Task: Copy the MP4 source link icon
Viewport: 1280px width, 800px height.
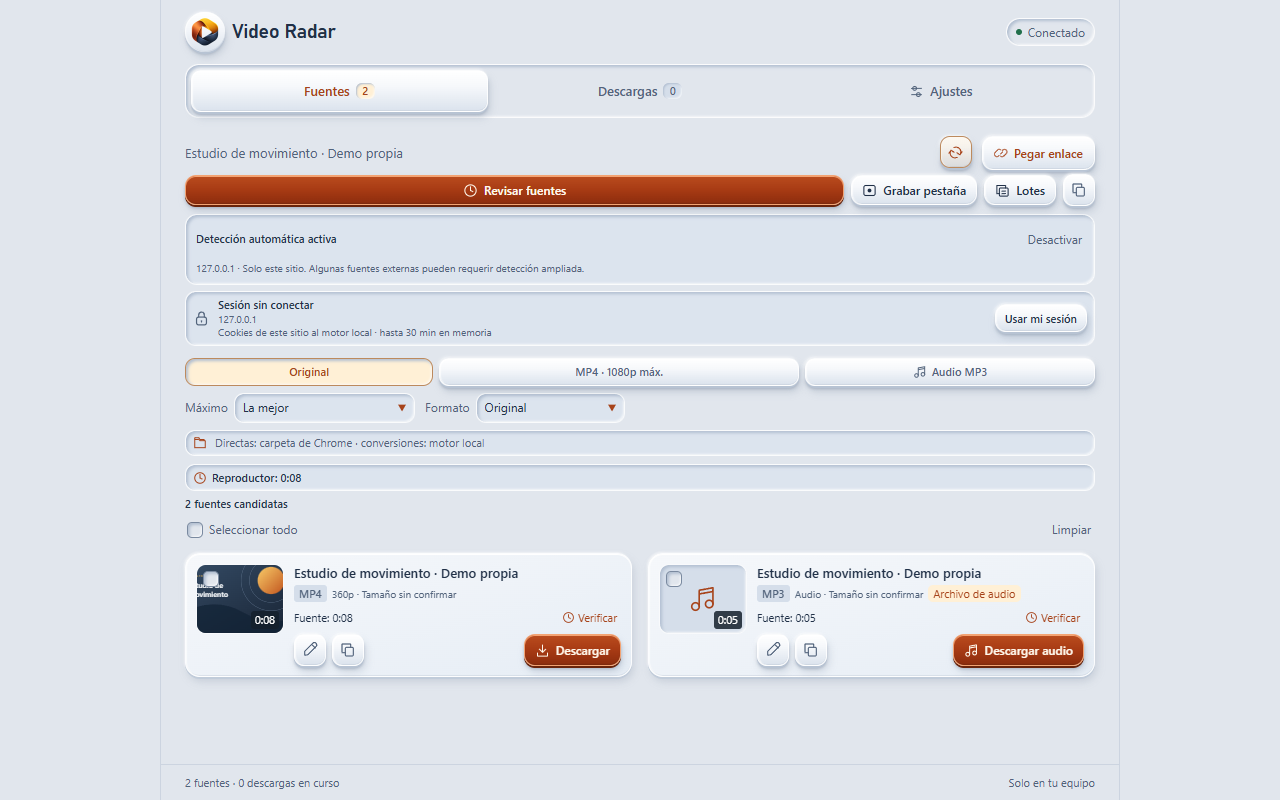Action: pos(348,650)
